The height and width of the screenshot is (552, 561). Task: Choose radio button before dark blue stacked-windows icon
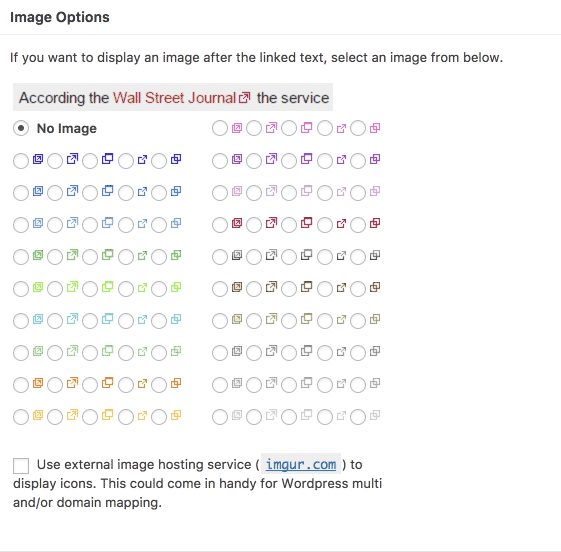coord(21,161)
